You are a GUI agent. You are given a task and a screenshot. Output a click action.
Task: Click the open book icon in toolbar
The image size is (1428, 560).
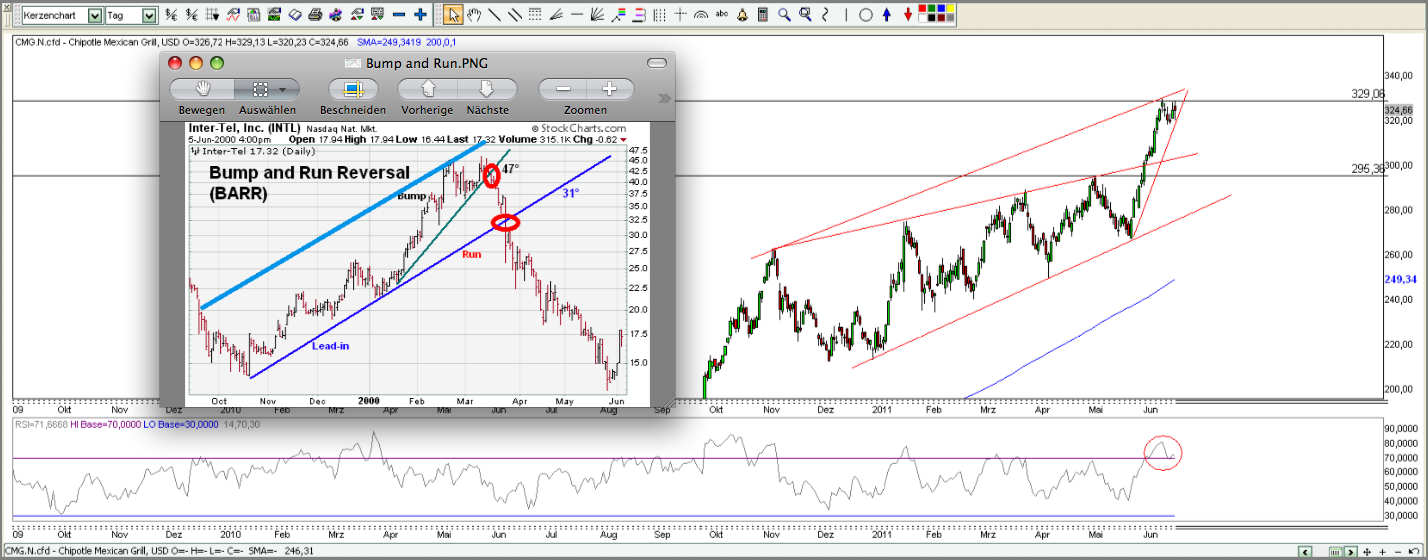[295, 15]
